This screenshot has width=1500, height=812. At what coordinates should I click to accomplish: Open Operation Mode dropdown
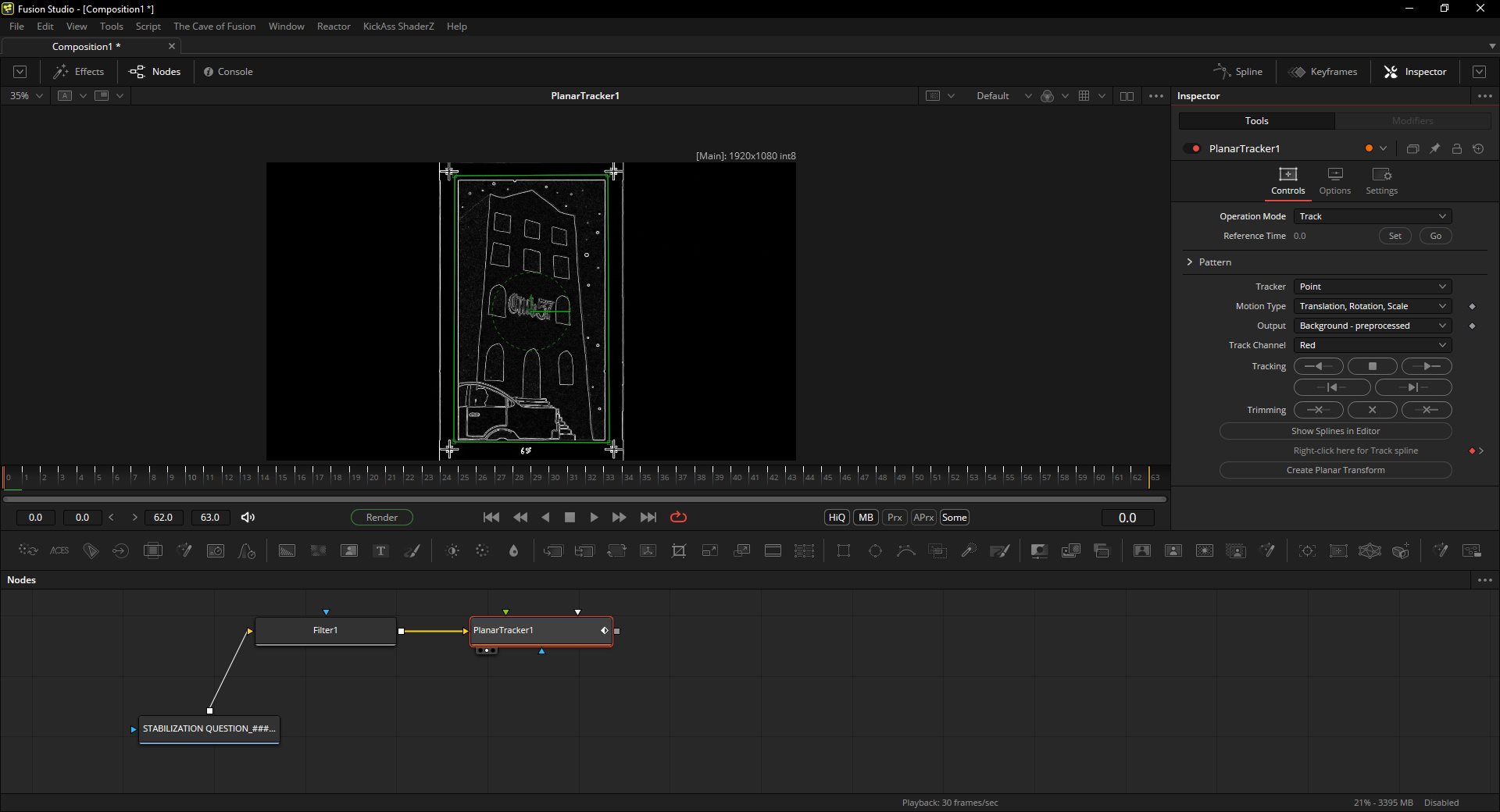point(1373,216)
